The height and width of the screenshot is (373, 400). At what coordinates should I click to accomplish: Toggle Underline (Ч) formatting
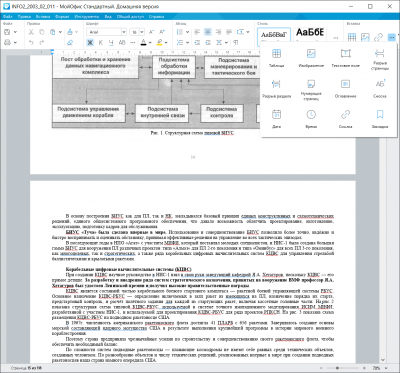click(111, 42)
